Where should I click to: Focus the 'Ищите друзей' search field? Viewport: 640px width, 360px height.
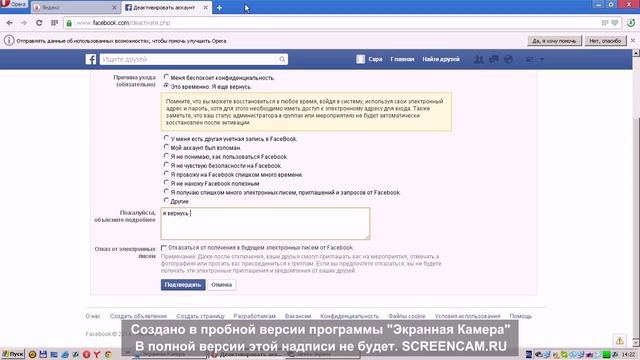click(189, 59)
